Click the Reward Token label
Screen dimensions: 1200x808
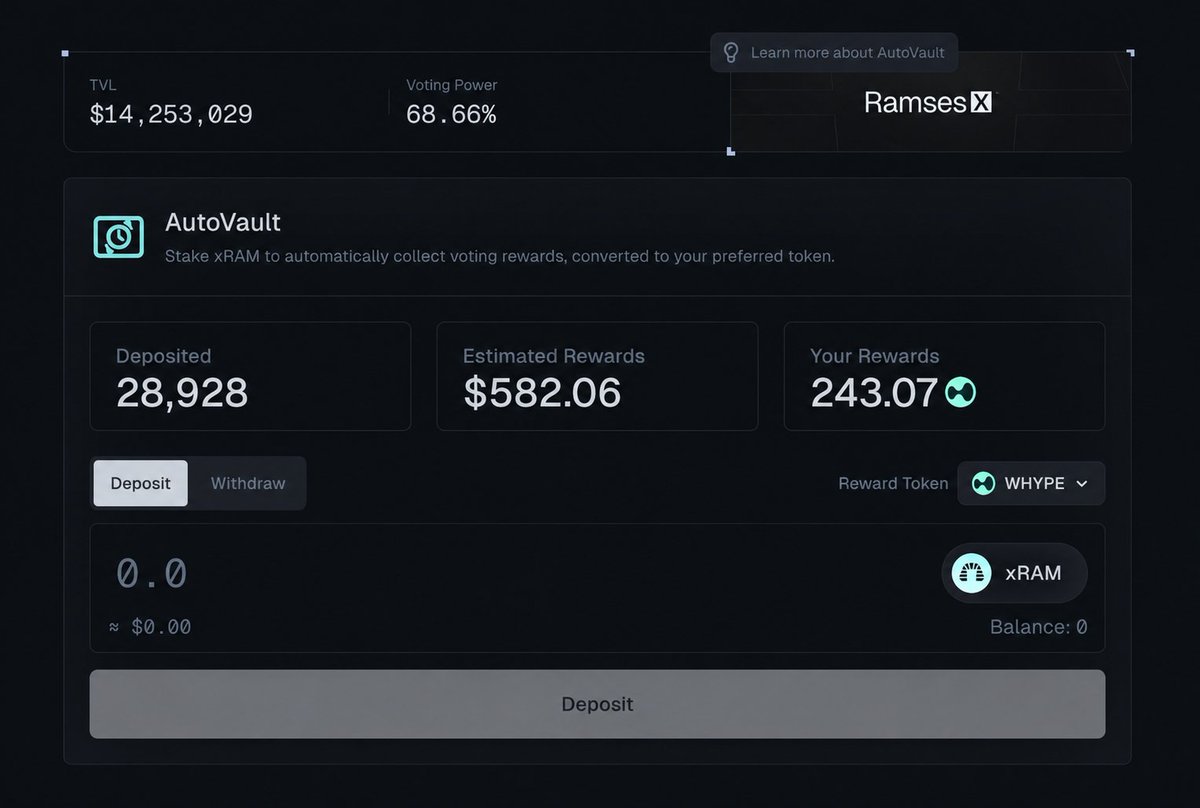tap(893, 484)
